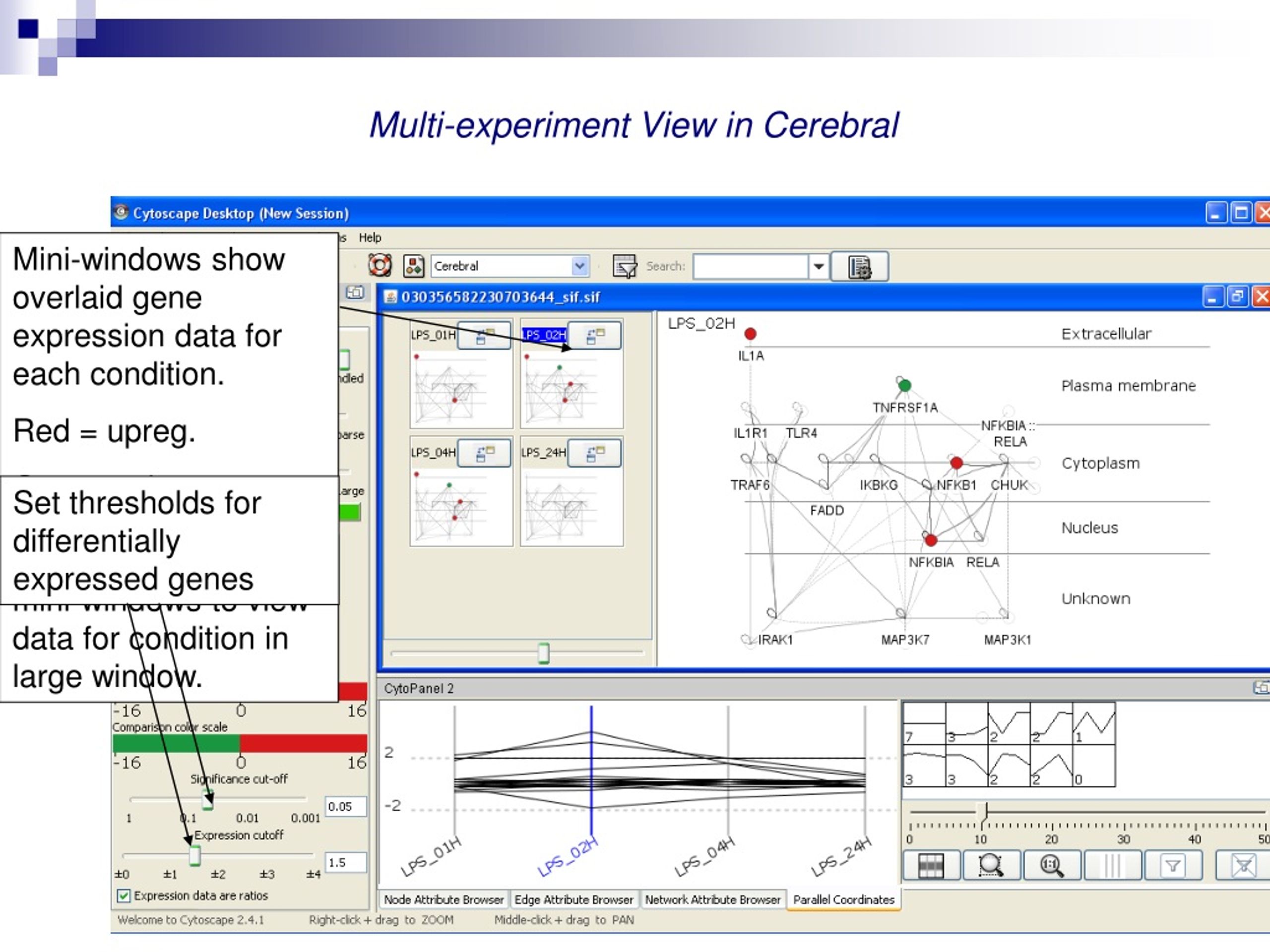
Task: Click the blue LPS_02H axis label
Action: (x=568, y=857)
